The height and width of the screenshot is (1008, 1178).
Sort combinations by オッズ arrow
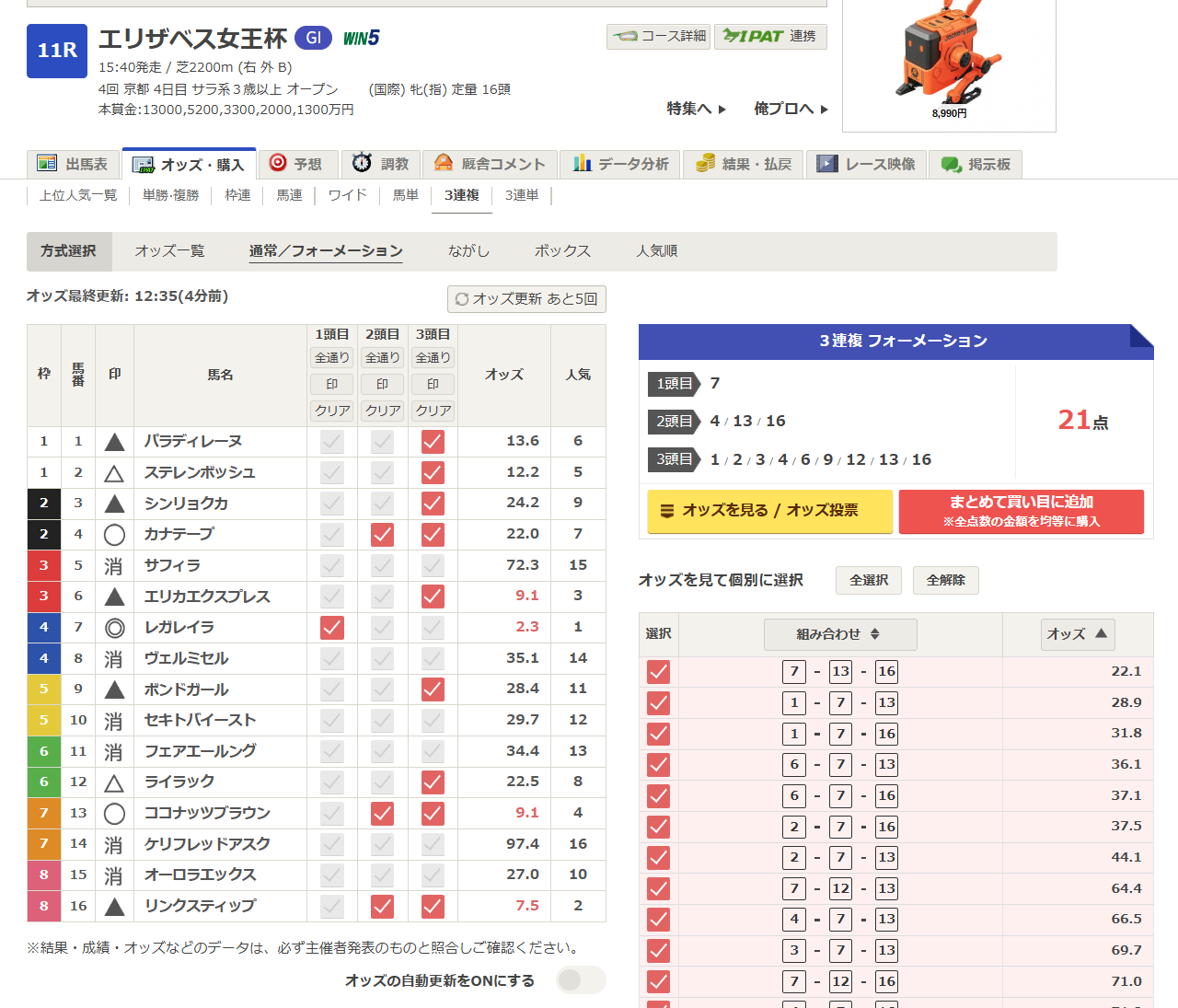[x=1078, y=634]
